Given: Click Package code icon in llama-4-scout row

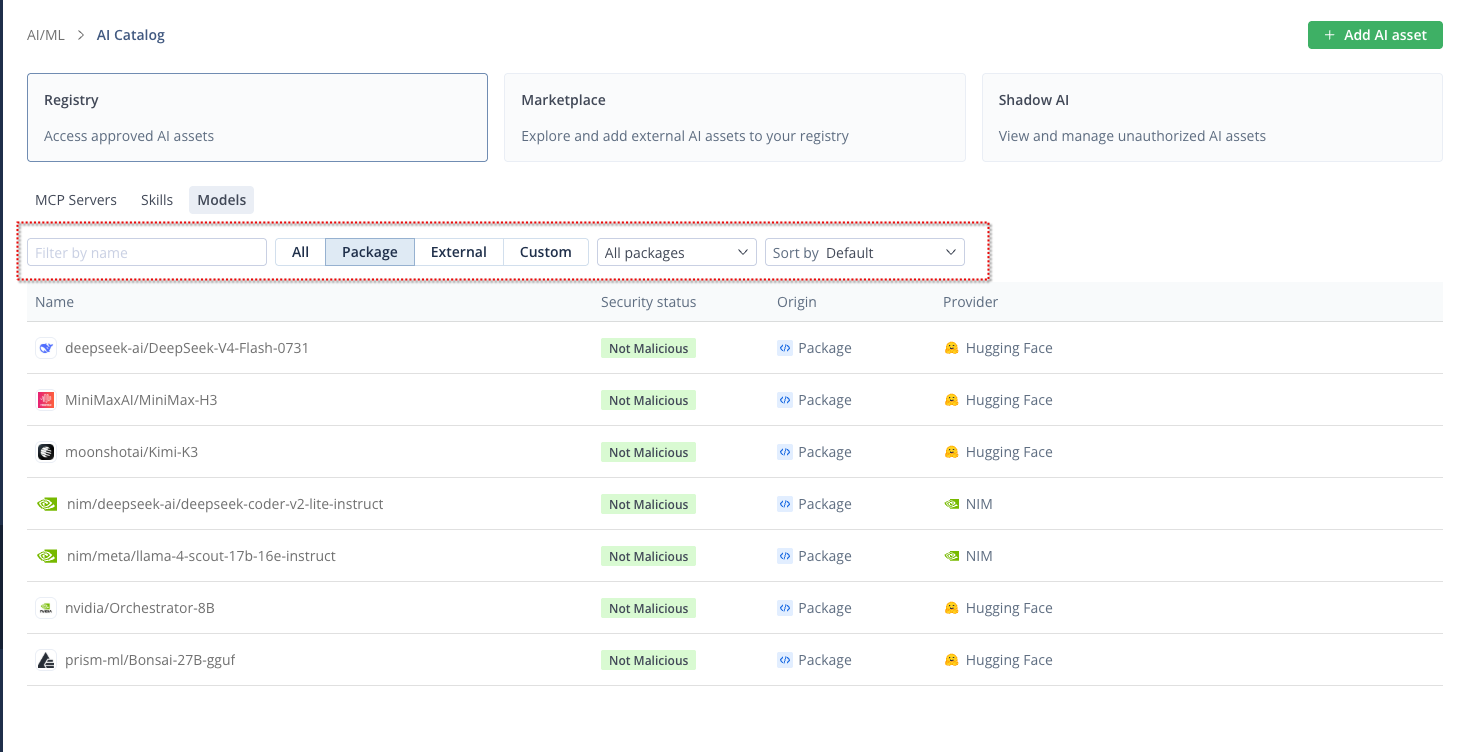Looking at the screenshot, I should (x=785, y=556).
